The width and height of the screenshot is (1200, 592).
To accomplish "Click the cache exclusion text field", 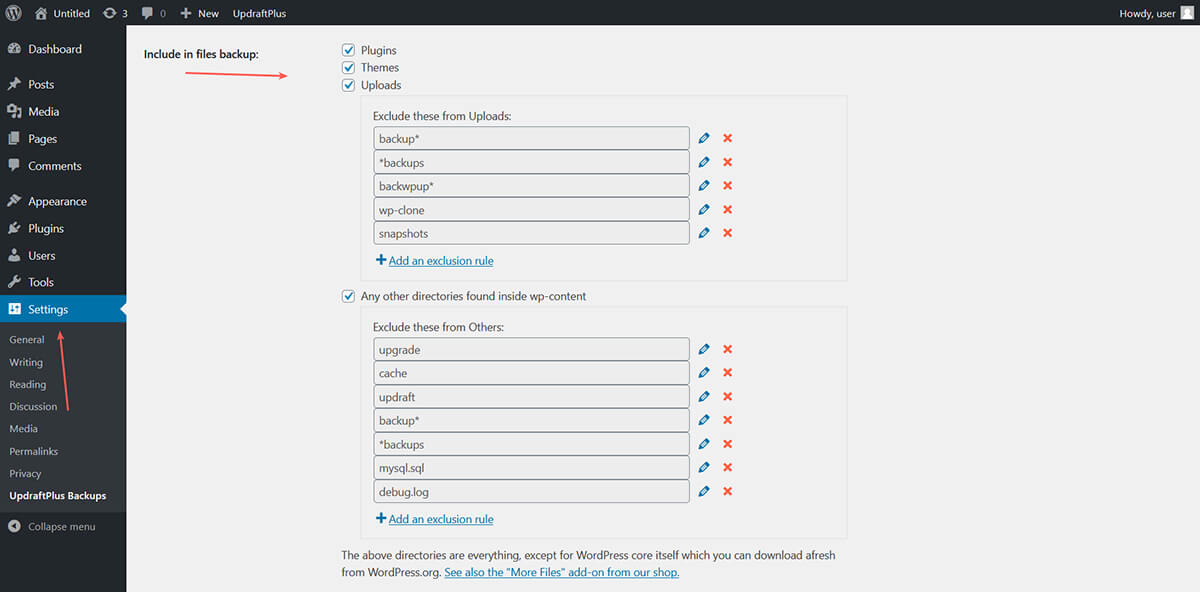I will pyautogui.click(x=532, y=373).
